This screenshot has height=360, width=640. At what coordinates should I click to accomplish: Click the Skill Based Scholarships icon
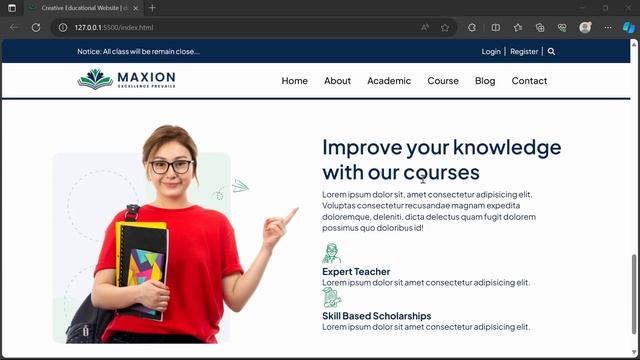point(332,297)
